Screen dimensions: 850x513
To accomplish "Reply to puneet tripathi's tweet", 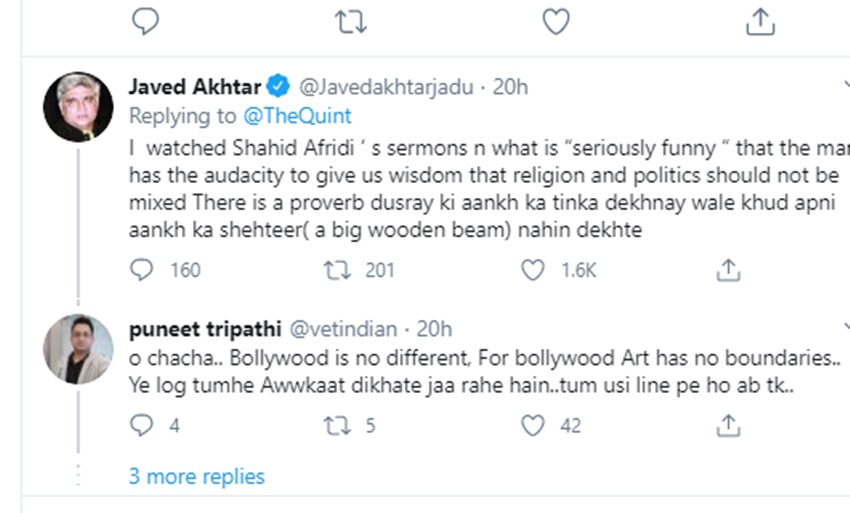I will (143, 426).
